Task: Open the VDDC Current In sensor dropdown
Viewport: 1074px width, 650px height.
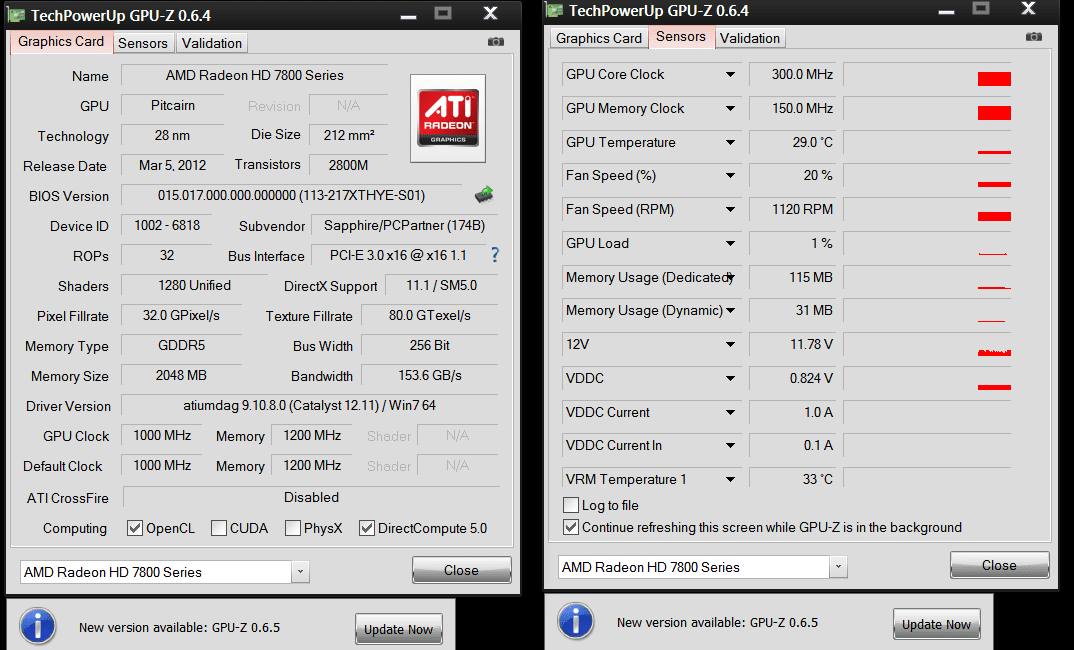Action: (730, 445)
